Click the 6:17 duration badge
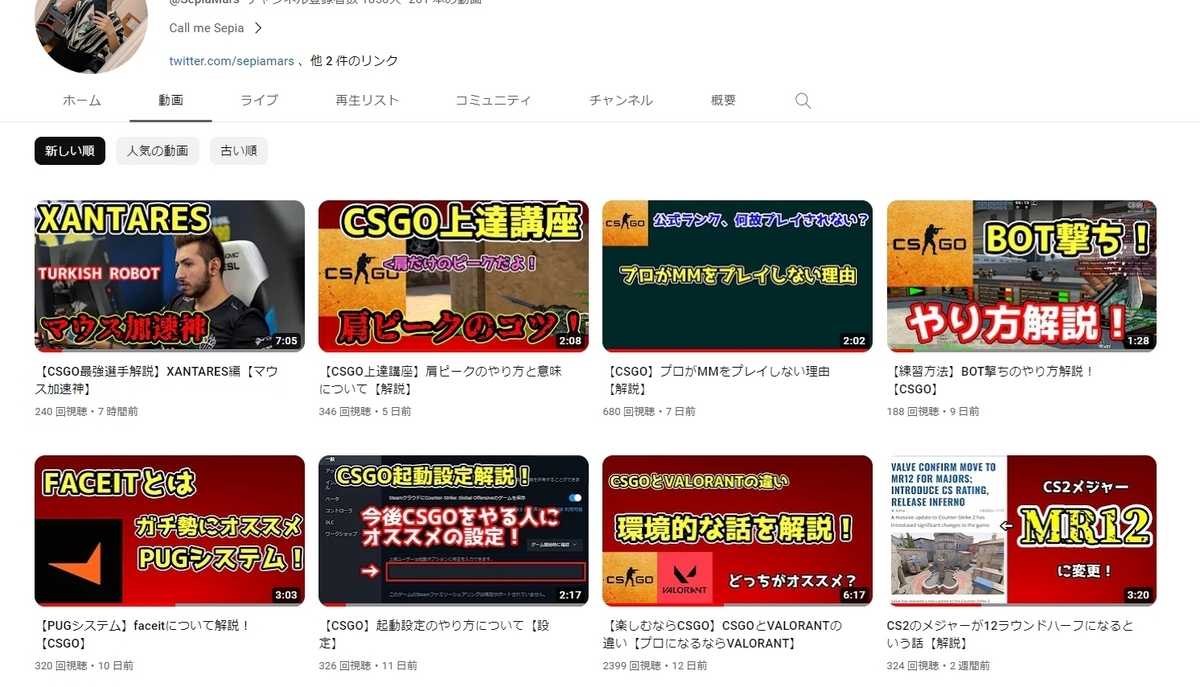 (x=854, y=595)
